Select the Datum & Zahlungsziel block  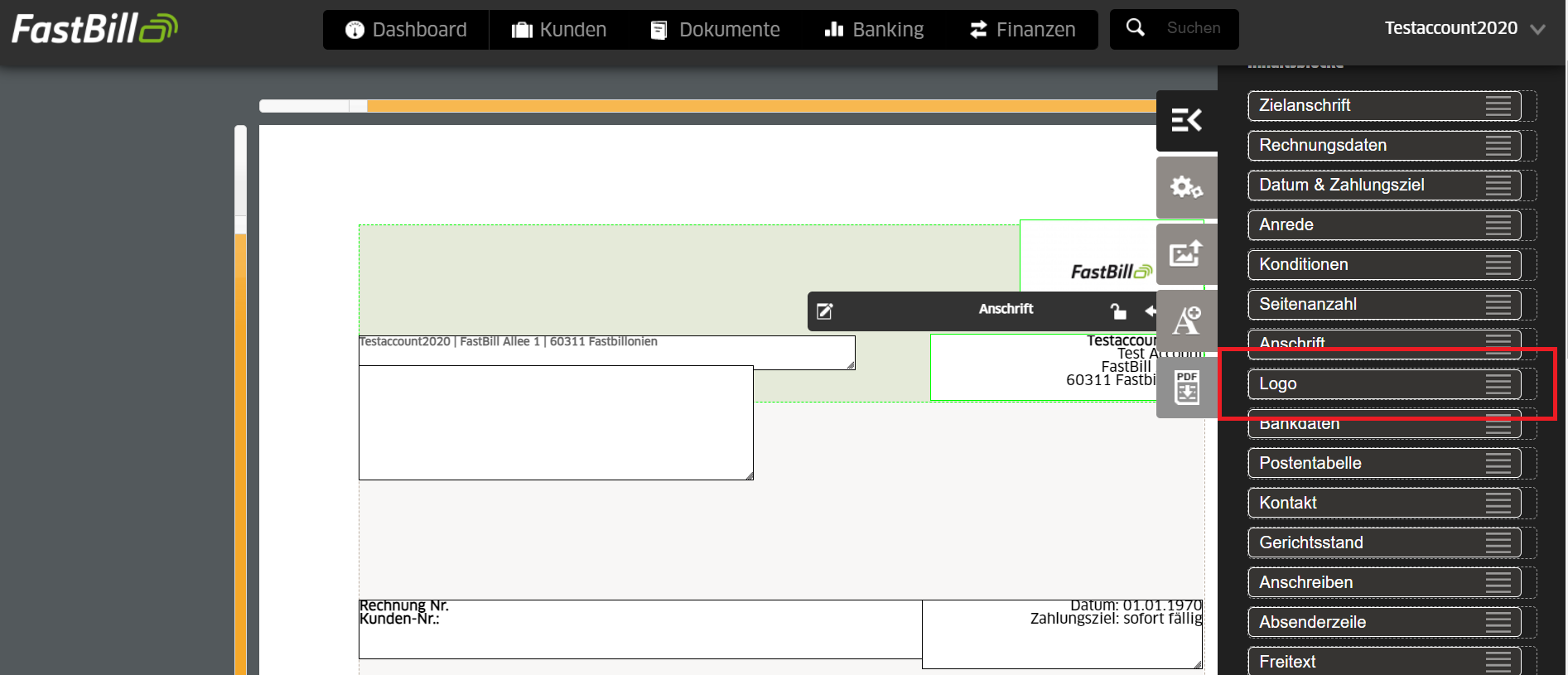(x=1384, y=185)
